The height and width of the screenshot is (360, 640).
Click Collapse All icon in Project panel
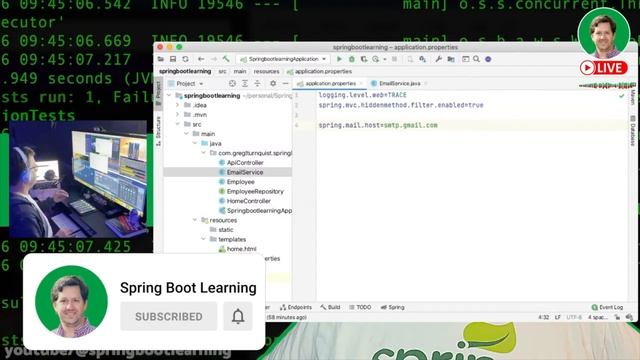click(x=257, y=83)
